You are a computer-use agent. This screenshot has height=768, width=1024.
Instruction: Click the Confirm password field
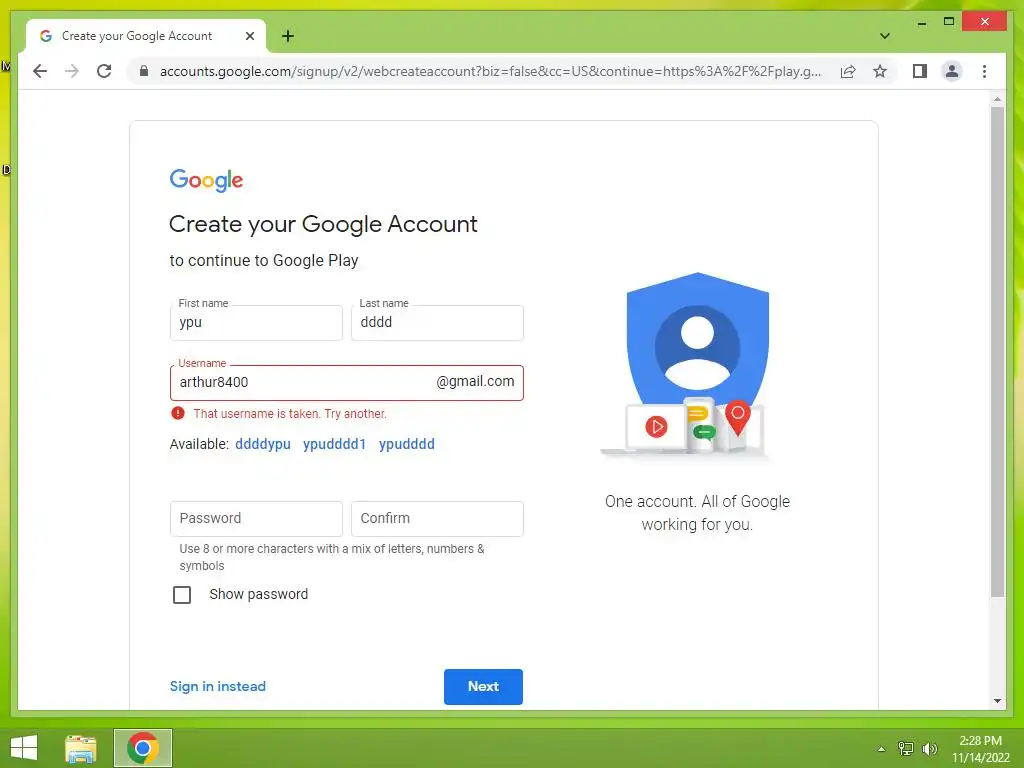click(x=437, y=519)
